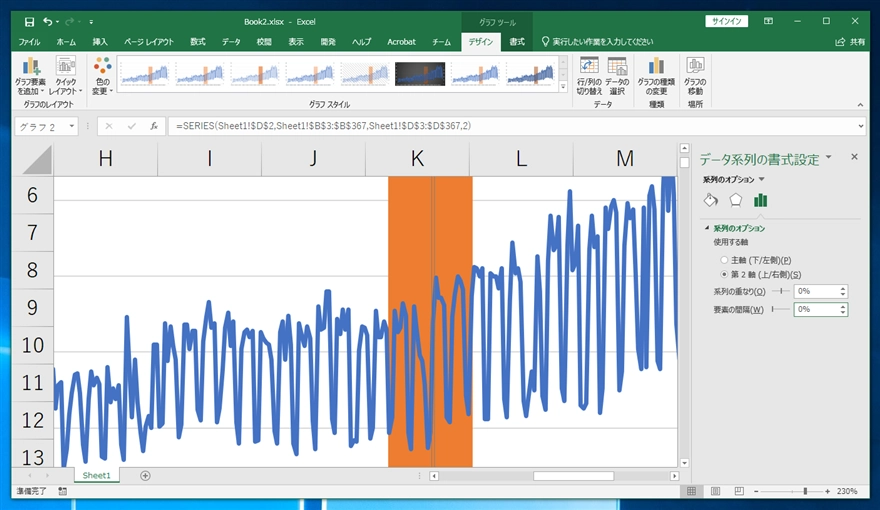
Task: Switch to the Home (ホーム) tab
Action: (66, 42)
